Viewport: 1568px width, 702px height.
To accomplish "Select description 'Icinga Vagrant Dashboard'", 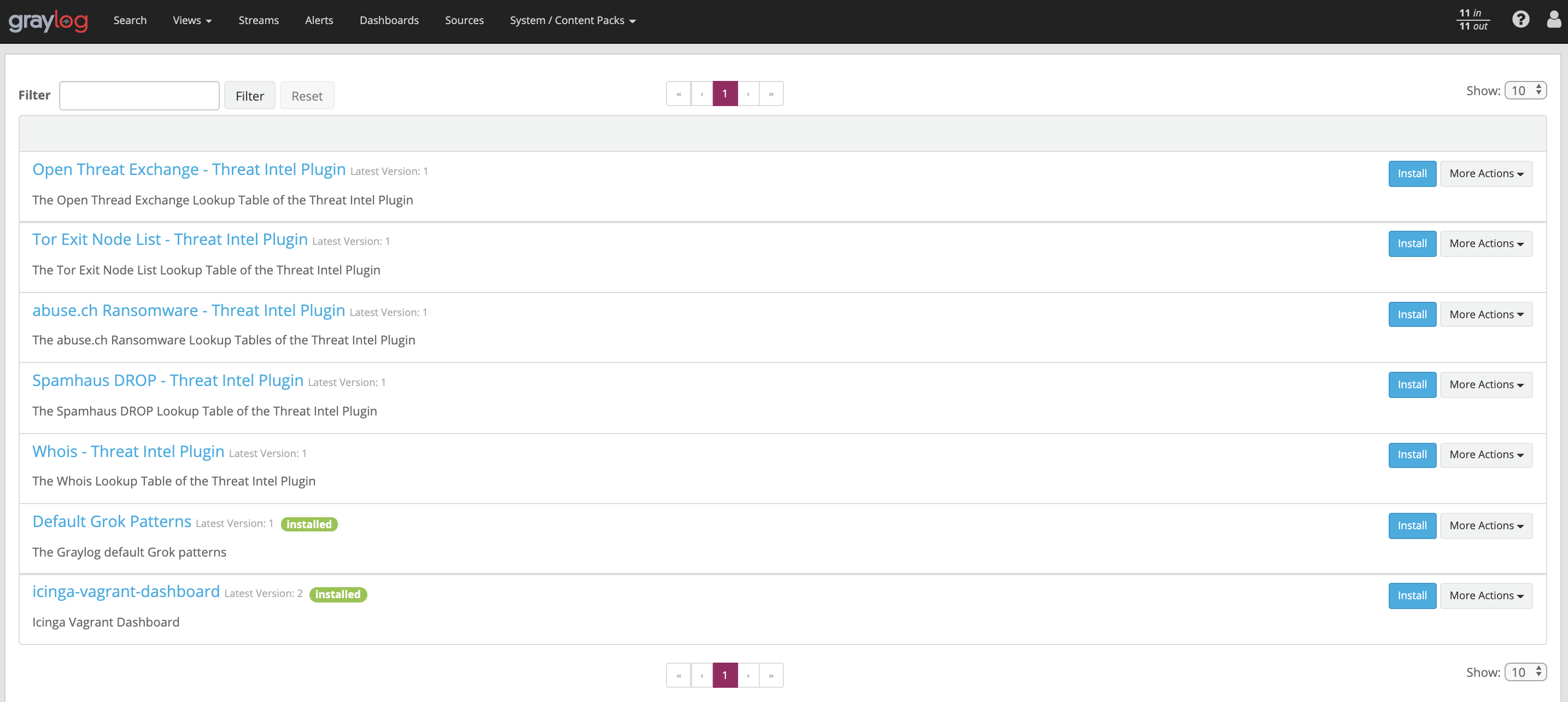I will point(106,622).
